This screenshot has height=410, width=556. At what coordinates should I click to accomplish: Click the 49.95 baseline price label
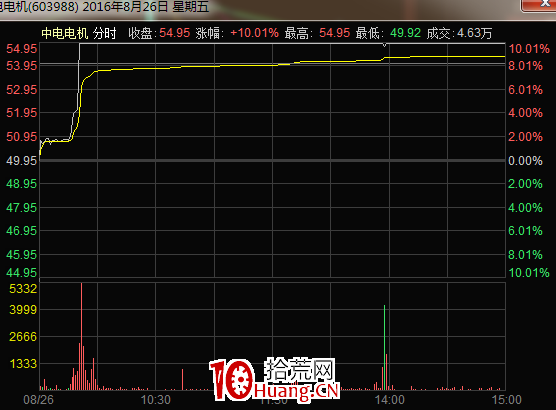click(x=22, y=161)
